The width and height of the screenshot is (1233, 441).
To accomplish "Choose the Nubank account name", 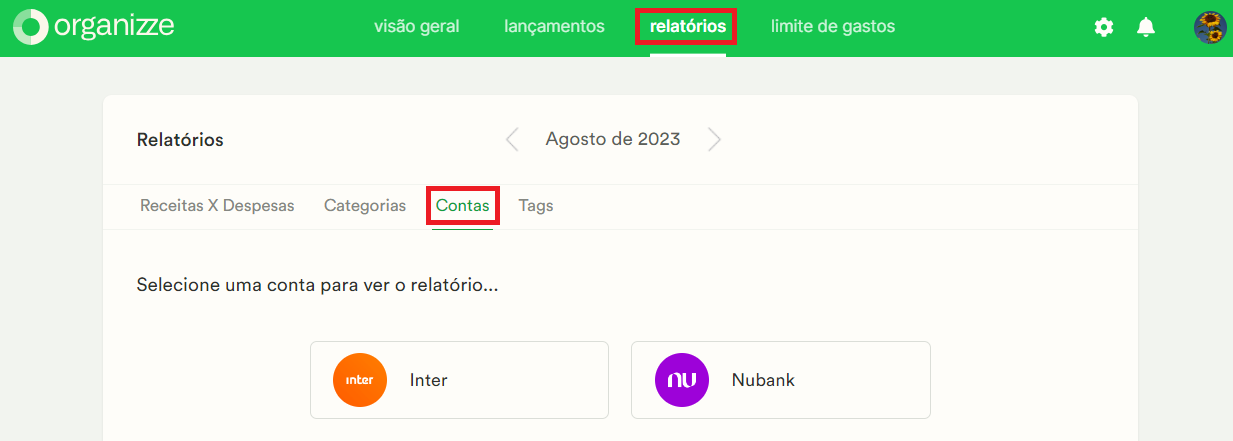I will (x=763, y=380).
